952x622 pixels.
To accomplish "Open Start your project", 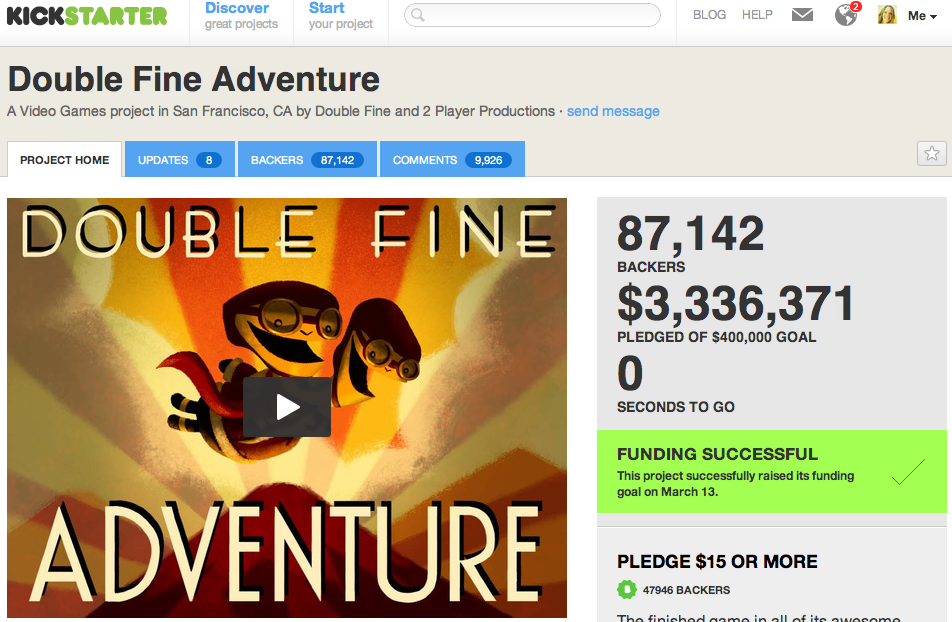I will (x=341, y=16).
